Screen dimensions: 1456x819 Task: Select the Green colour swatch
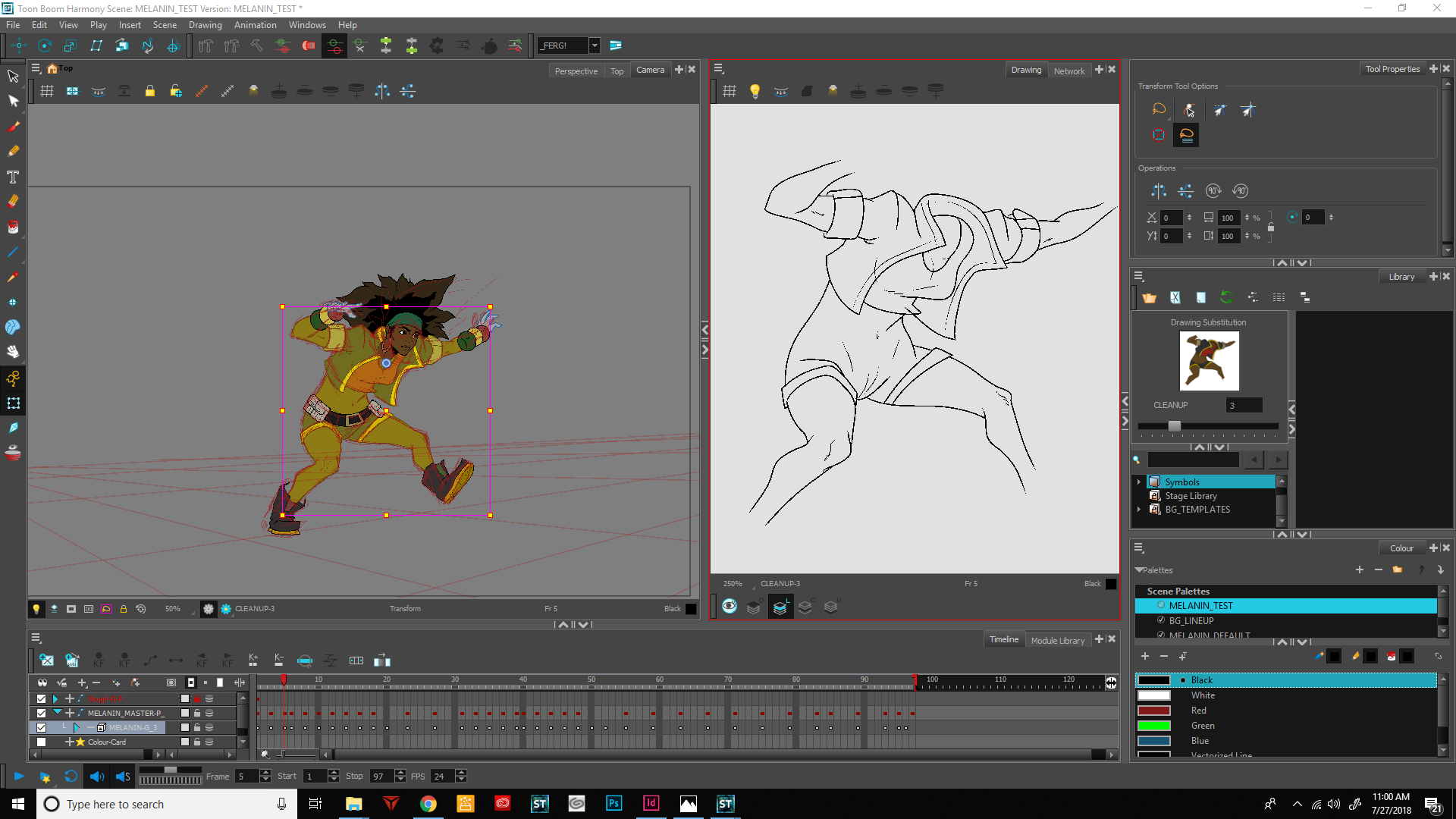[1153, 726]
